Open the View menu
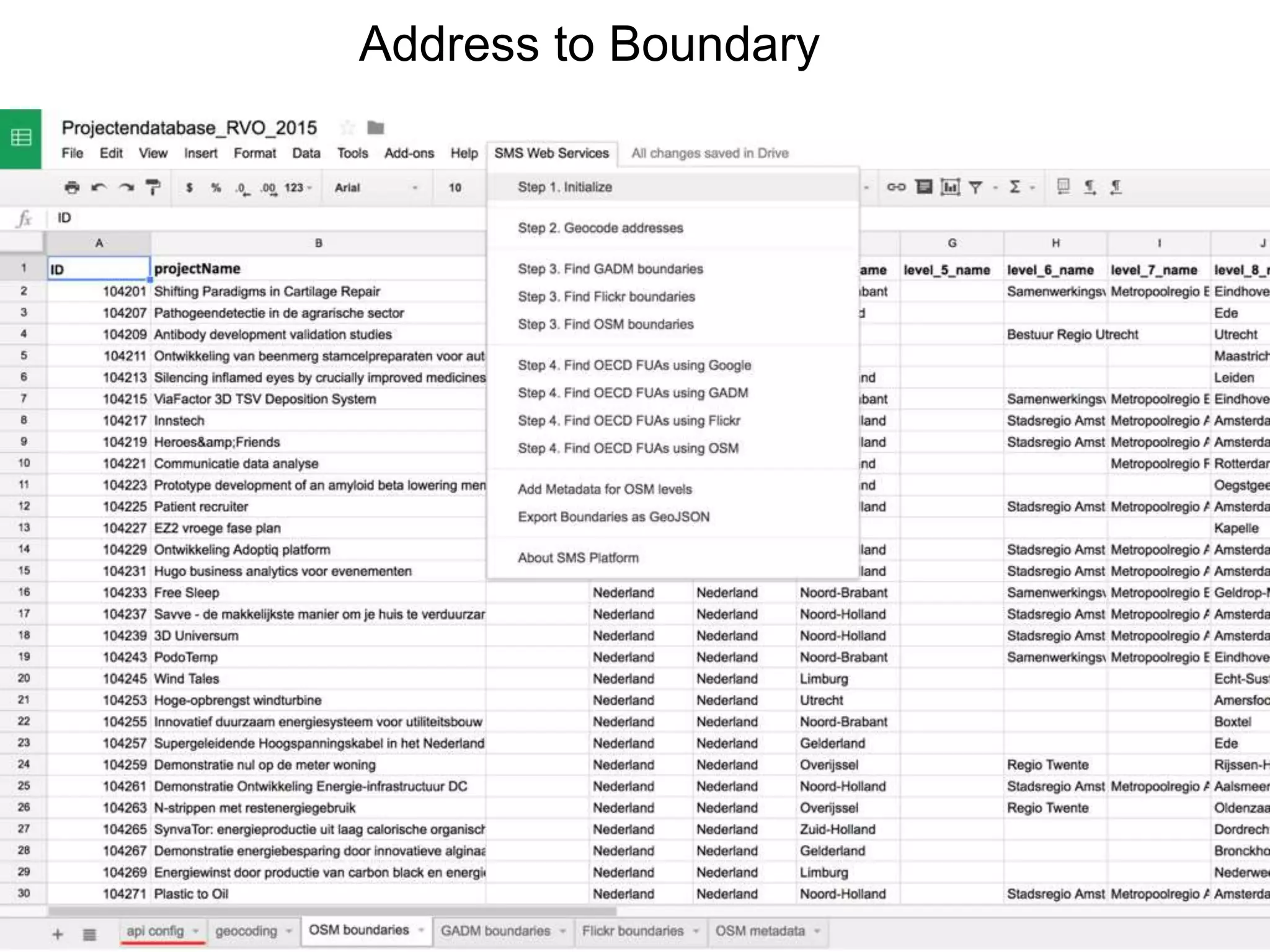 point(153,153)
